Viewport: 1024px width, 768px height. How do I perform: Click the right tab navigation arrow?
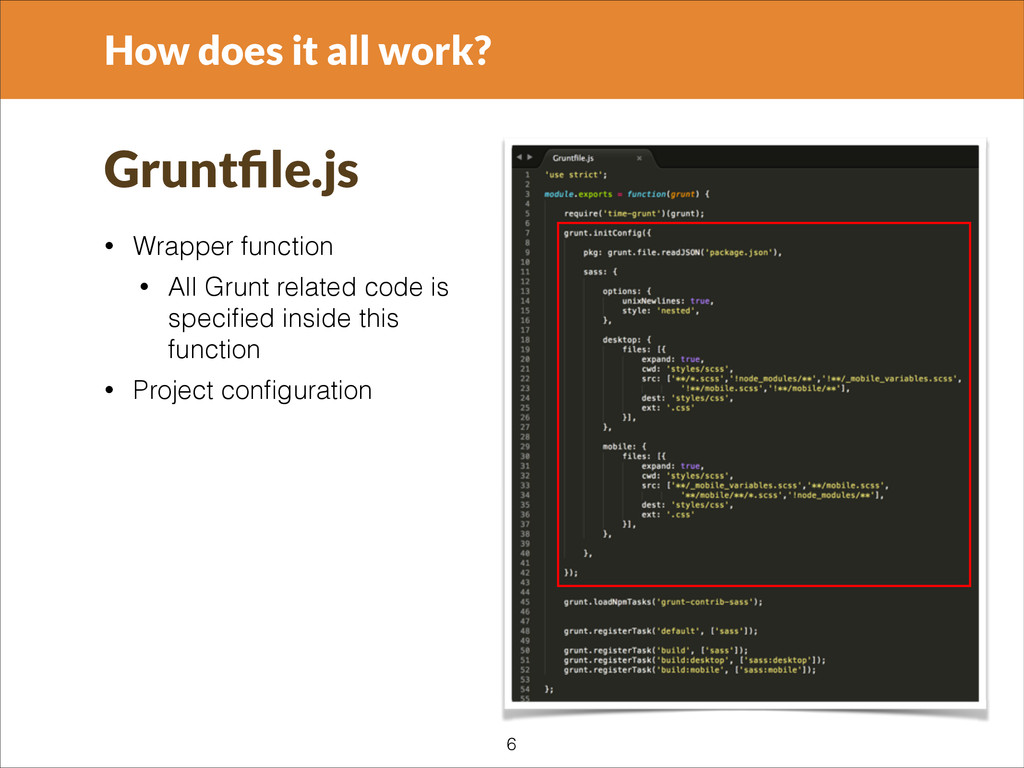pyautogui.click(x=530, y=157)
